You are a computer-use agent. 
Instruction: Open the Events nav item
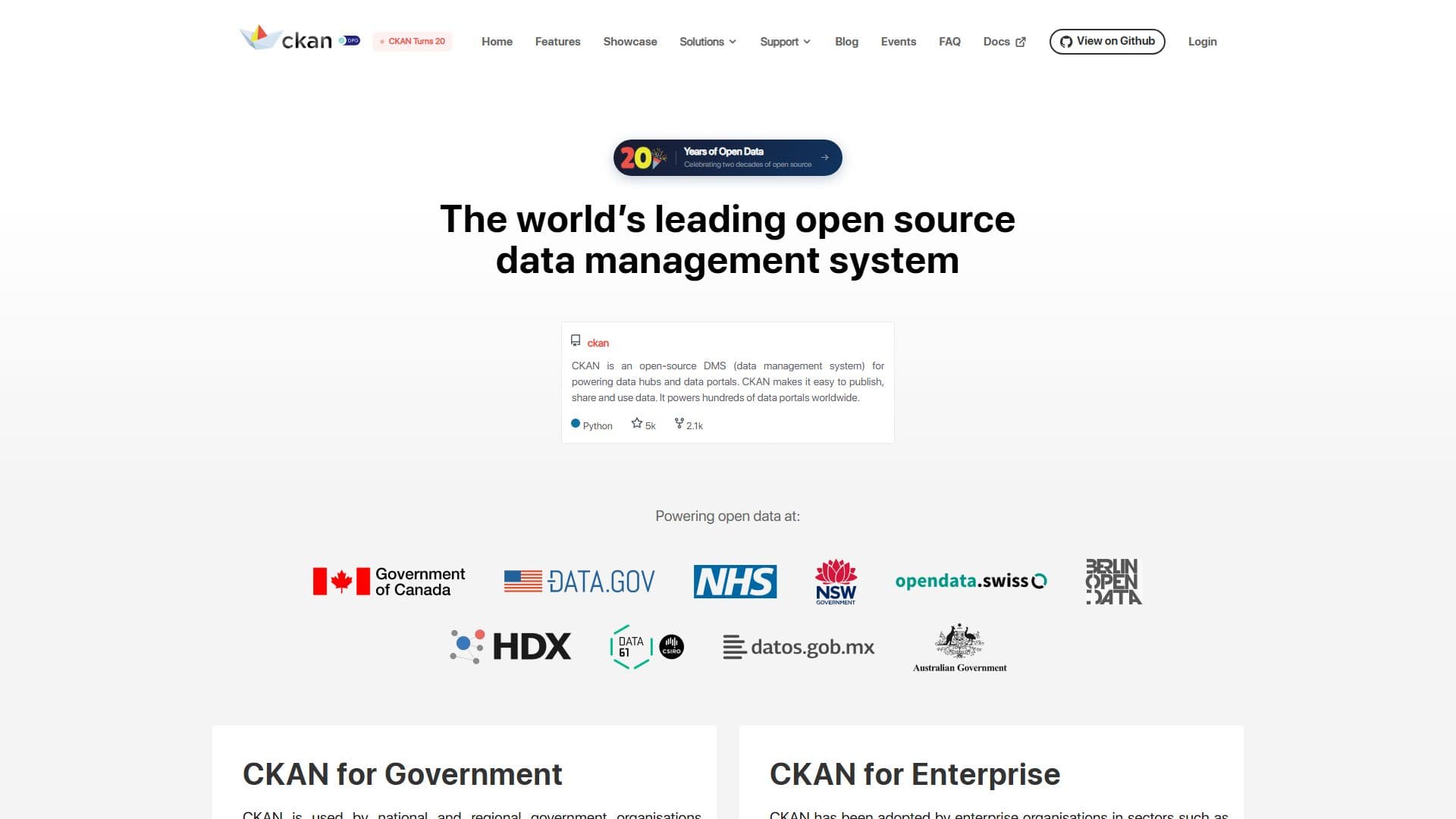coord(899,42)
